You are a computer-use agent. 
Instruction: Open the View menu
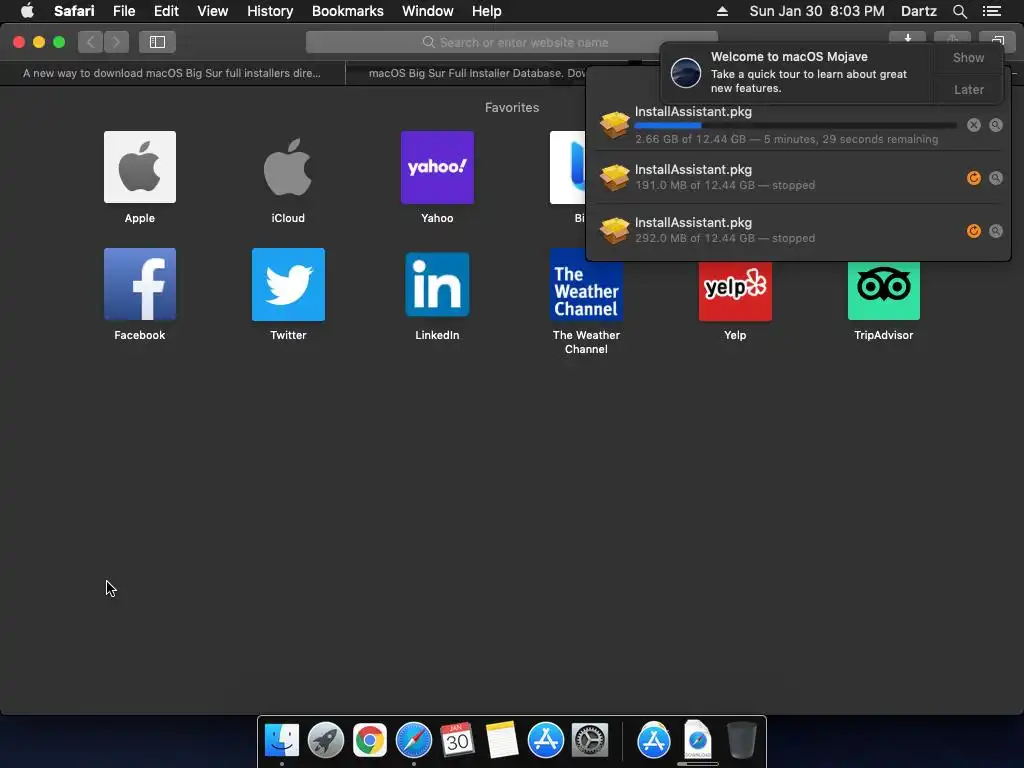click(x=212, y=11)
